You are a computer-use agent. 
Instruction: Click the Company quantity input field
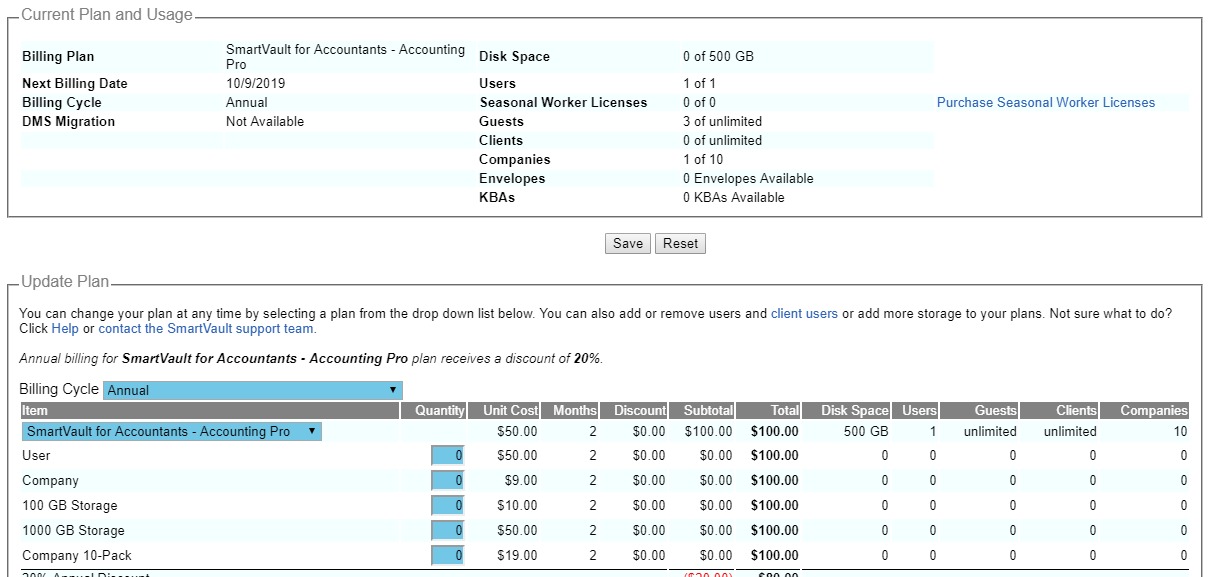(x=448, y=481)
